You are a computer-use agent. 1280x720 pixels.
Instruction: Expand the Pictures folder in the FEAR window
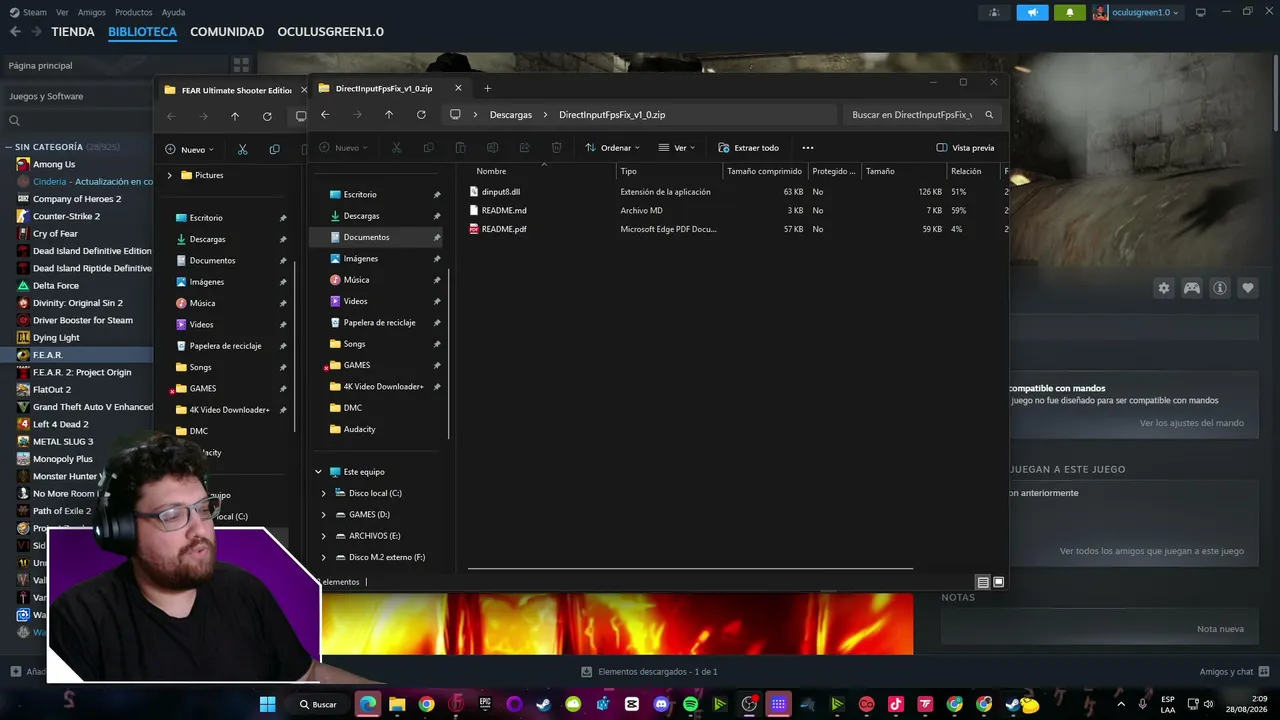click(x=169, y=175)
